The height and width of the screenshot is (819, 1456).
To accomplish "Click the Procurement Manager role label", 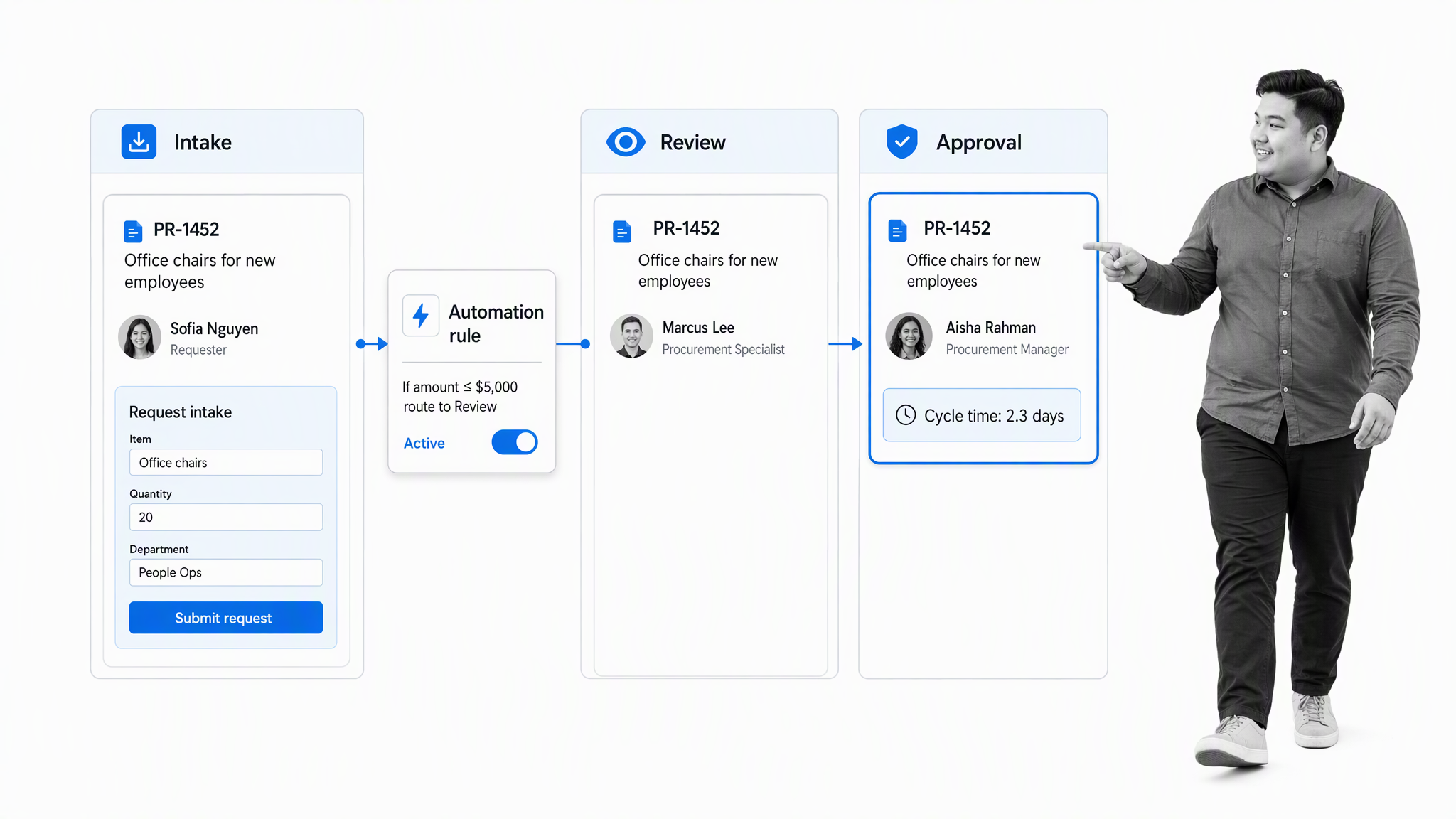I will tap(1007, 350).
